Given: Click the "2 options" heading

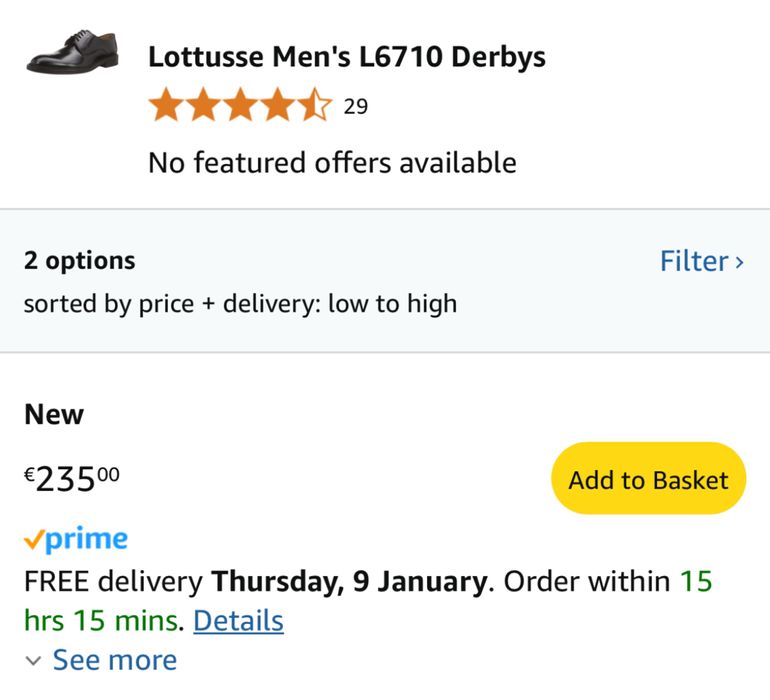Looking at the screenshot, I should (x=80, y=260).
